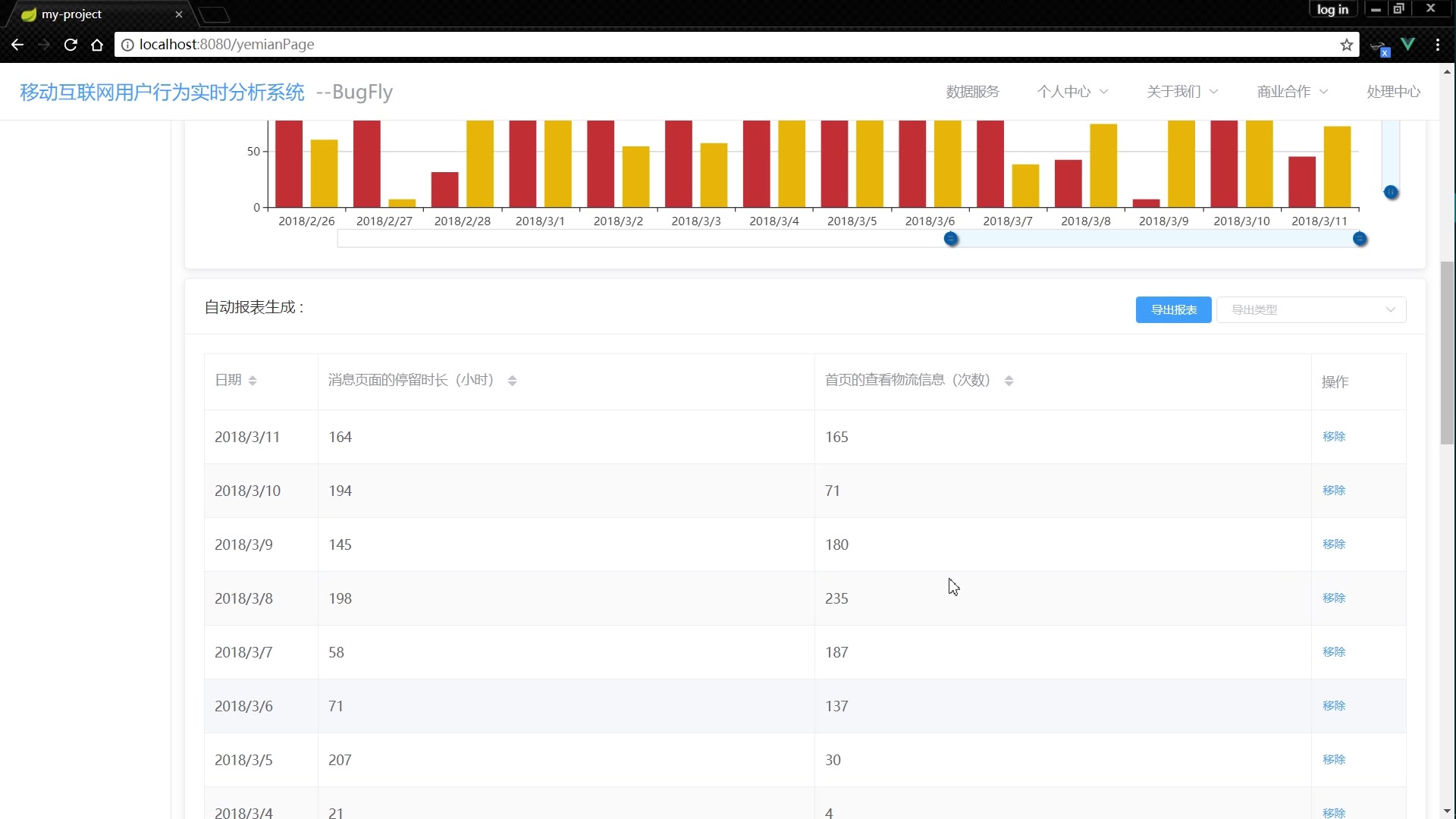
Task: Close the my-project tab
Action: [179, 14]
